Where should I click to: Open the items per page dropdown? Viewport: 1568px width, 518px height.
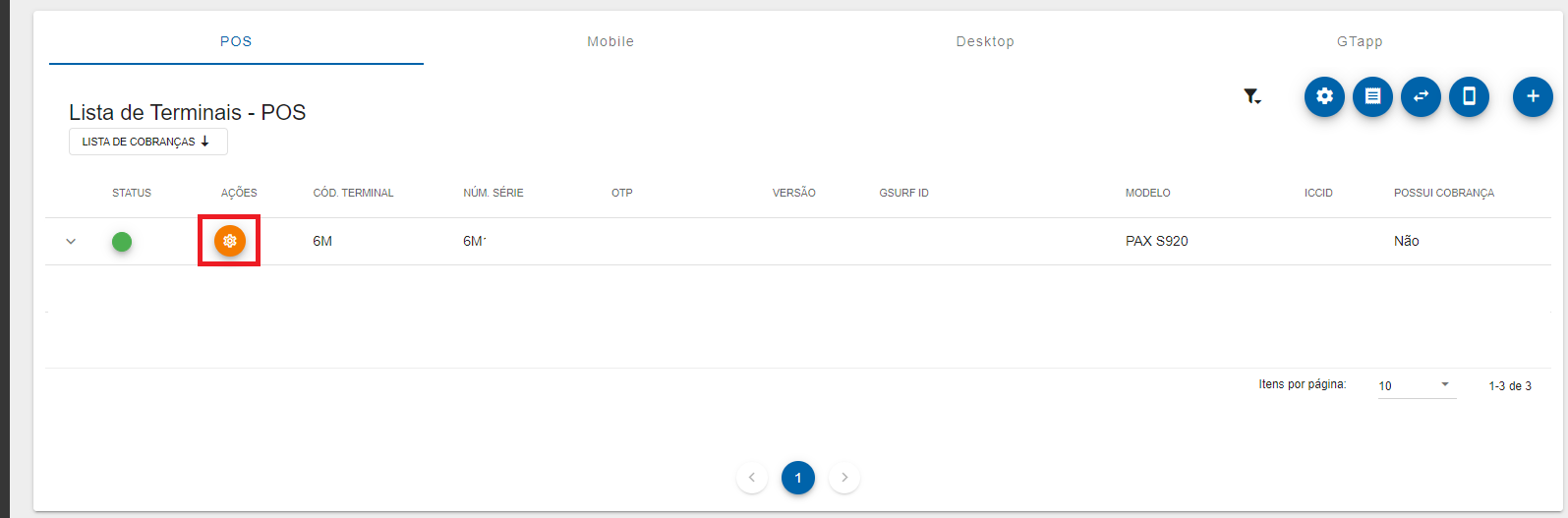(1416, 385)
